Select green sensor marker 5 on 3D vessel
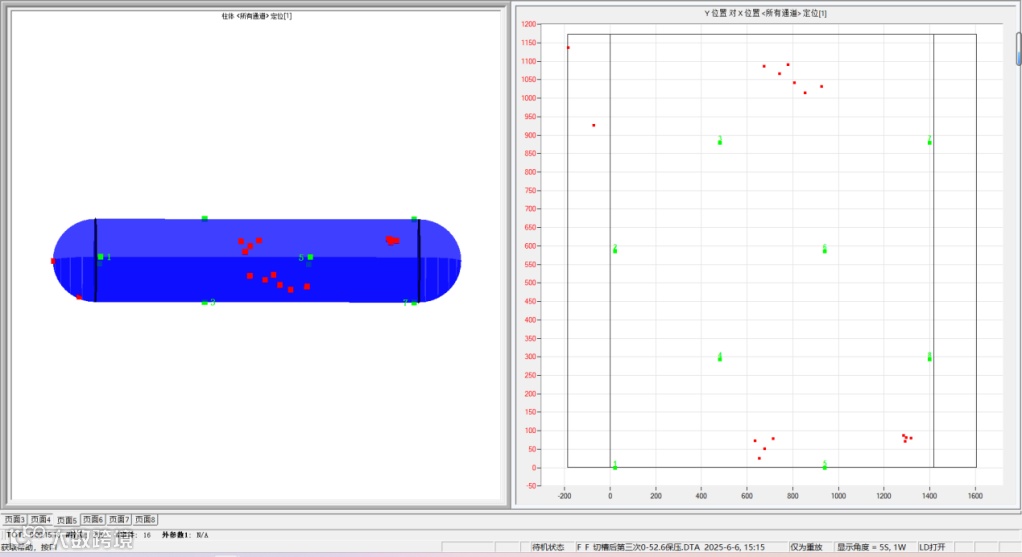This screenshot has width=1022, height=557. 310,257
